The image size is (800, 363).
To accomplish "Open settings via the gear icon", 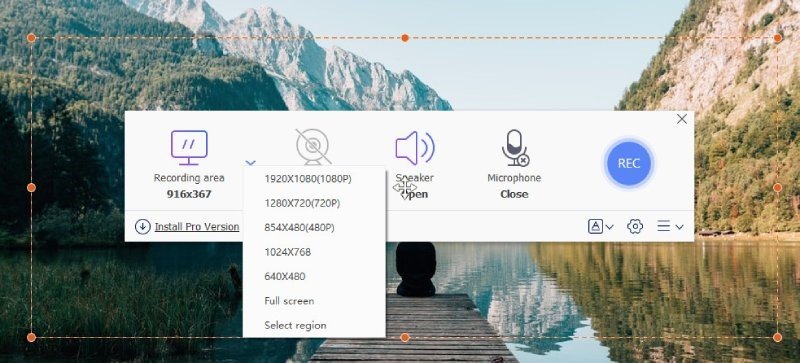I will 635,226.
